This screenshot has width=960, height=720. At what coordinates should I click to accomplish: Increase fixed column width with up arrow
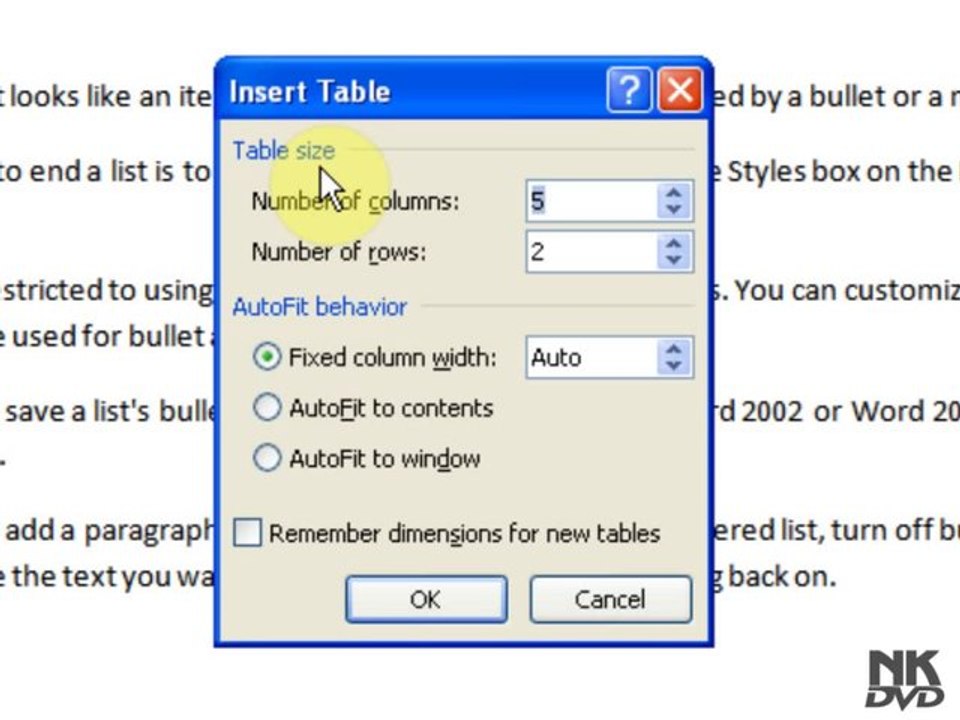pyautogui.click(x=674, y=349)
